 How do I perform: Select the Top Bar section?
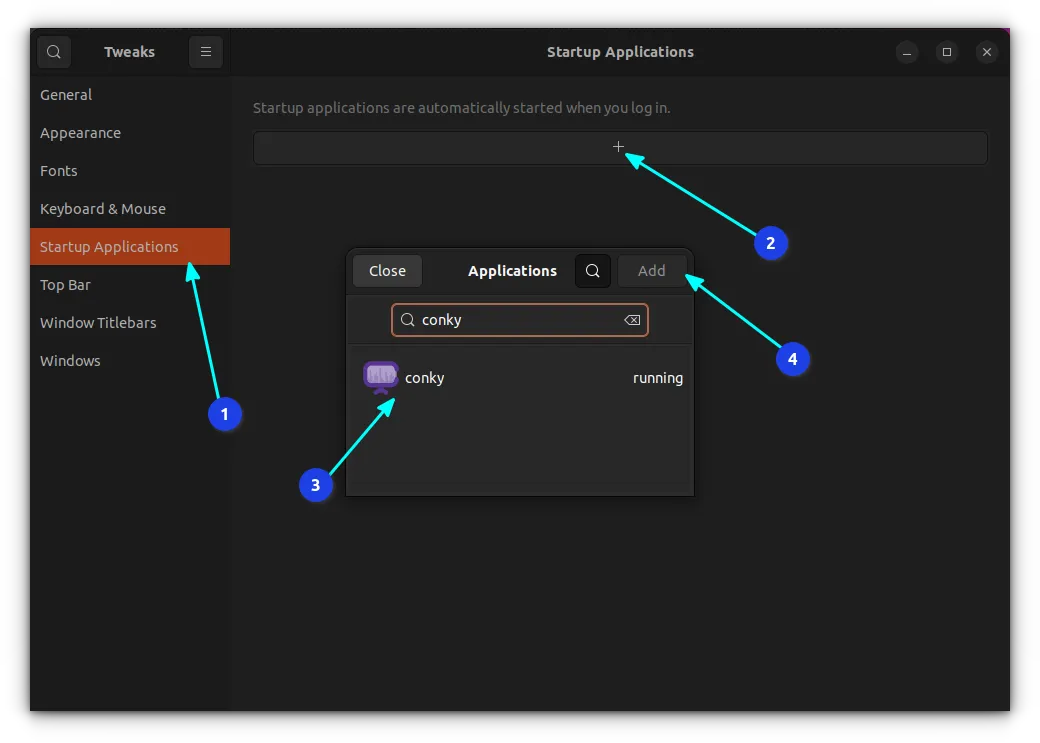click(x=63, y=285)
